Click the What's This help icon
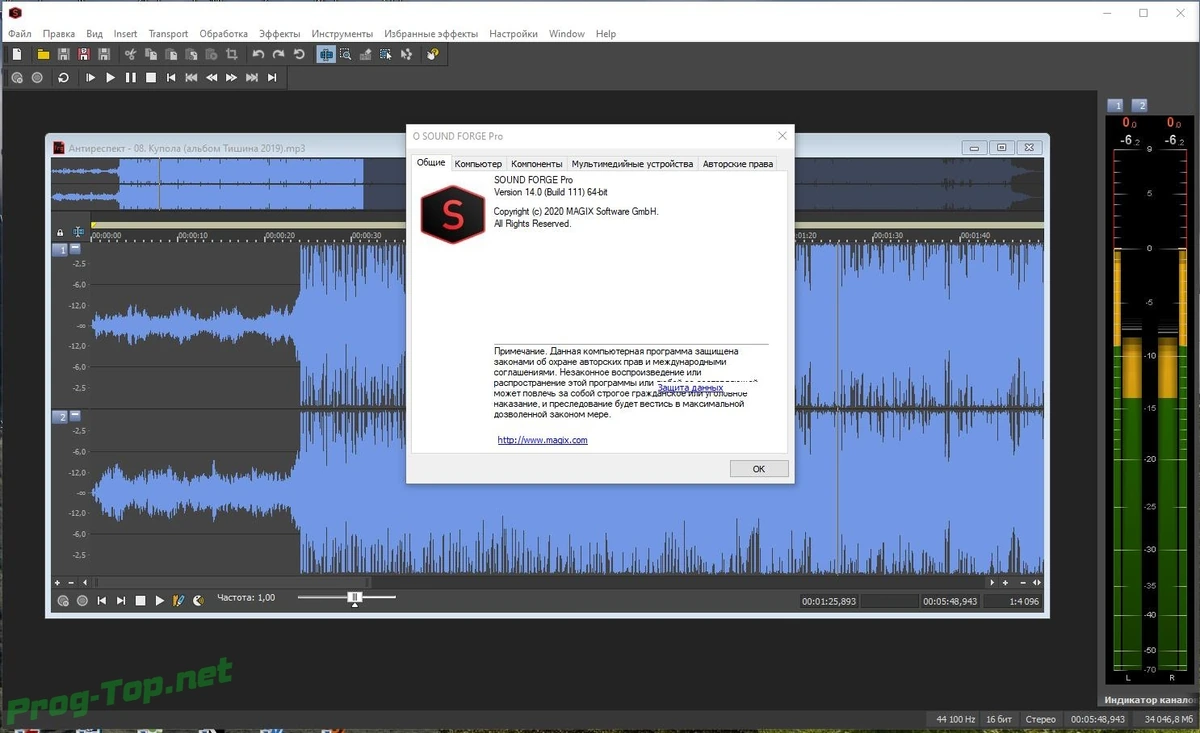This screenshot has height=733, width=1200. pos(432,54)
